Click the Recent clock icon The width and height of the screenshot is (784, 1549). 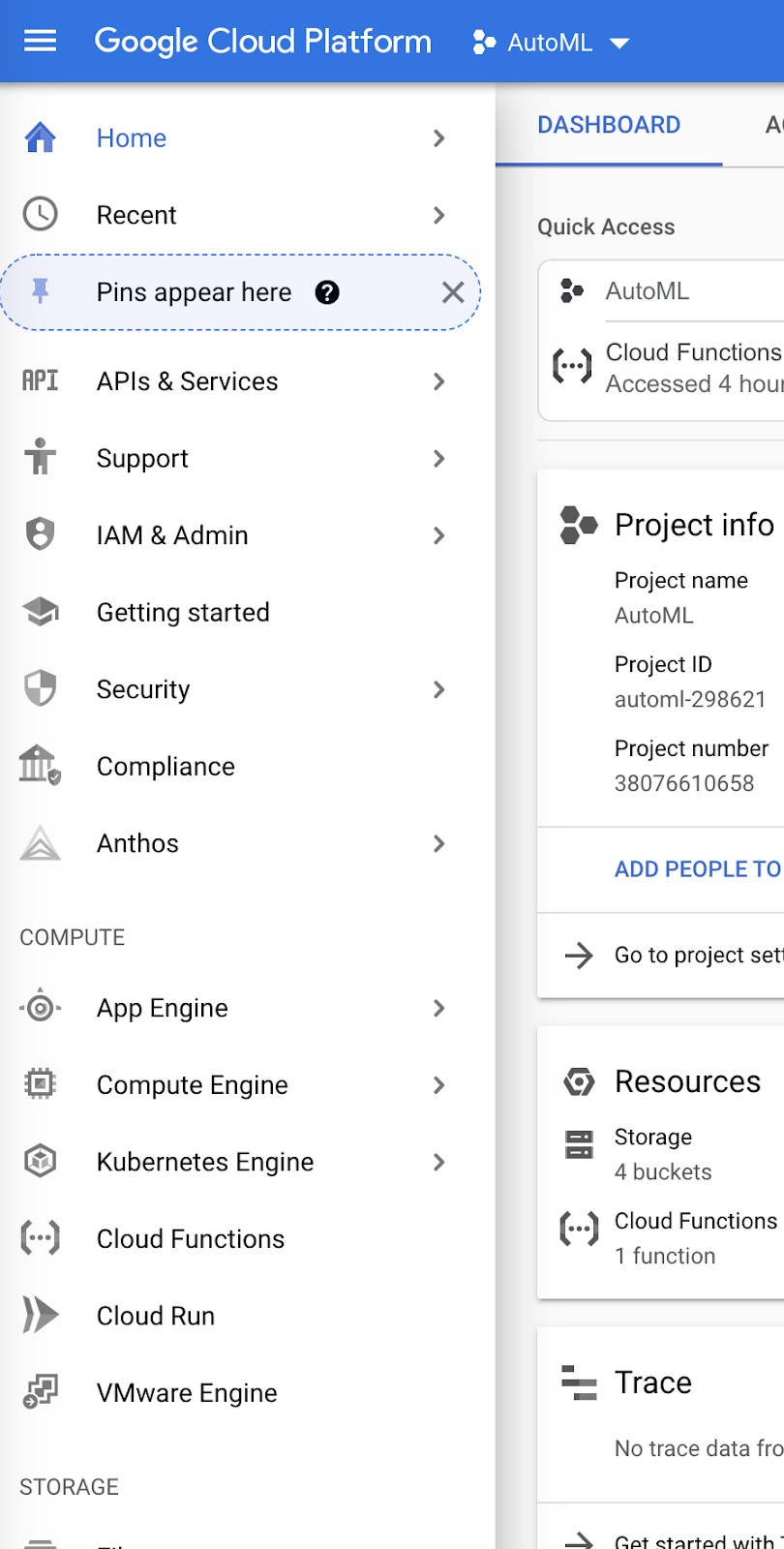click(40, 214)
